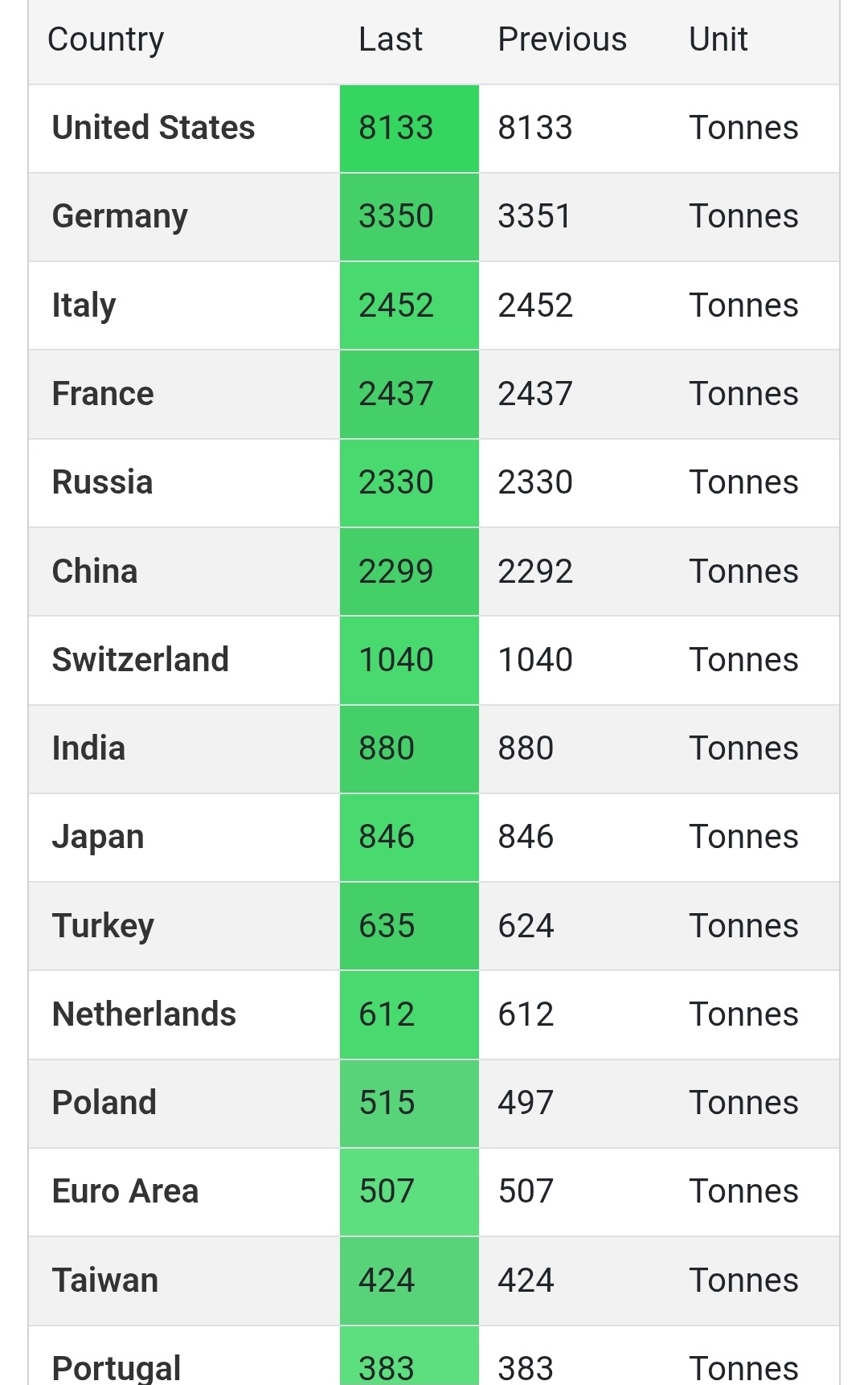Click the Unit column header
The width and height of the screenshot is (868, 1385).
(719, 39)
